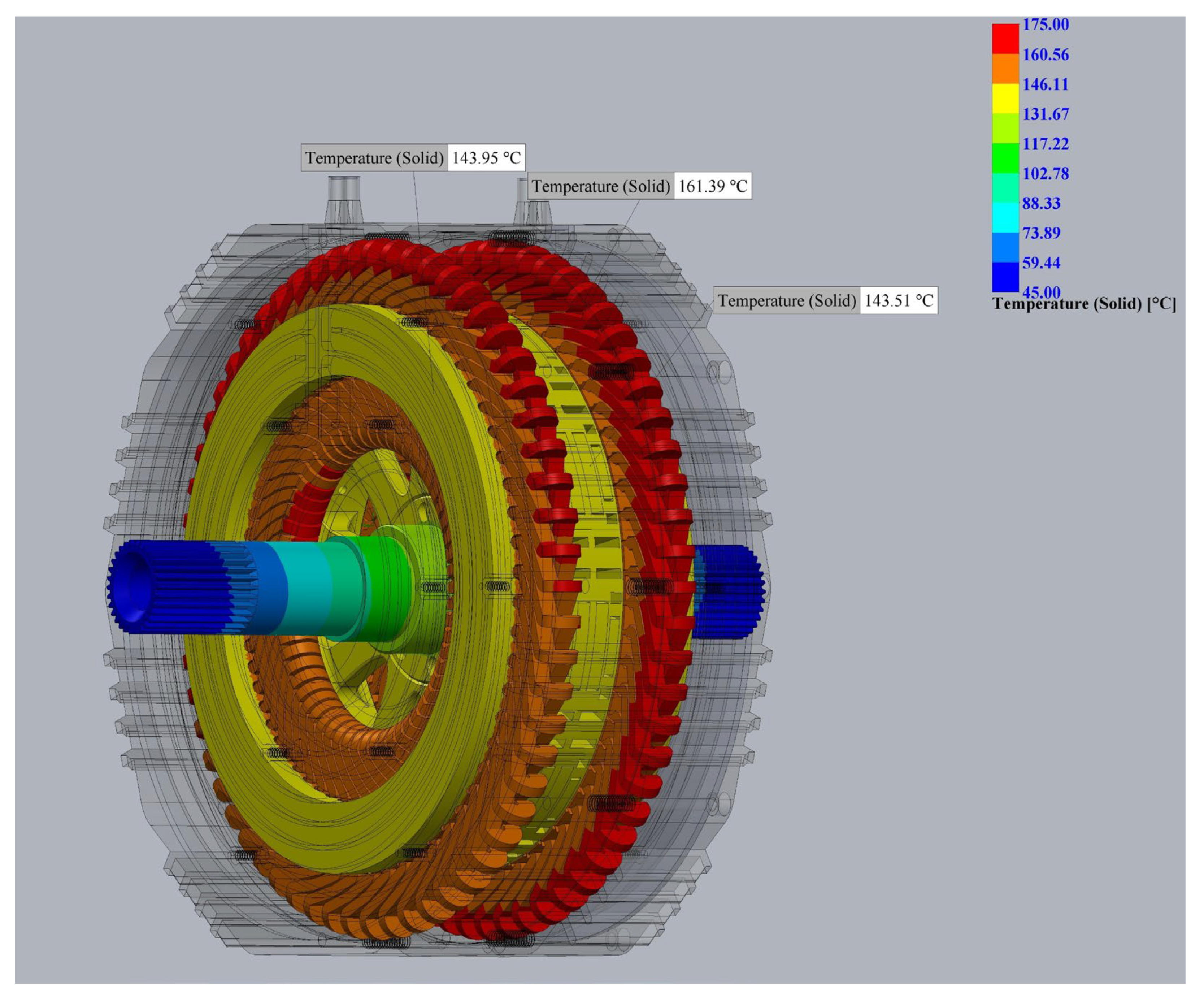Select the 161.39 °C temperature callout value
This screenshot has width=1204, height=997.
tap(713, 186)
